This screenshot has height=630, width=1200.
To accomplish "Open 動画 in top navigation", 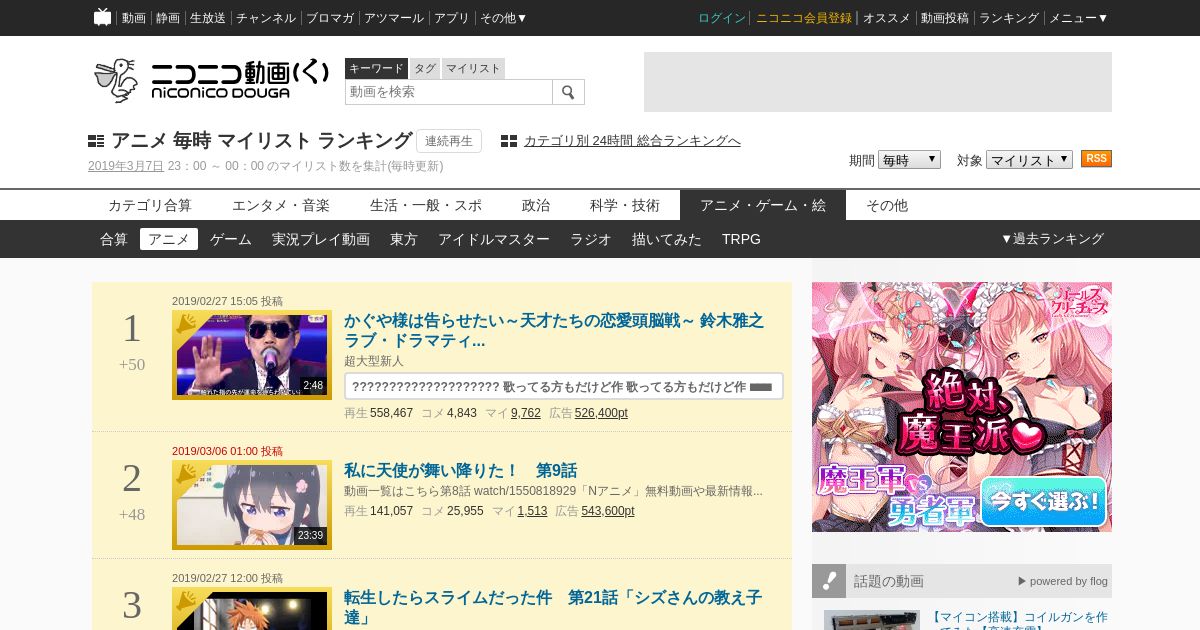I will tap(134, 18).
